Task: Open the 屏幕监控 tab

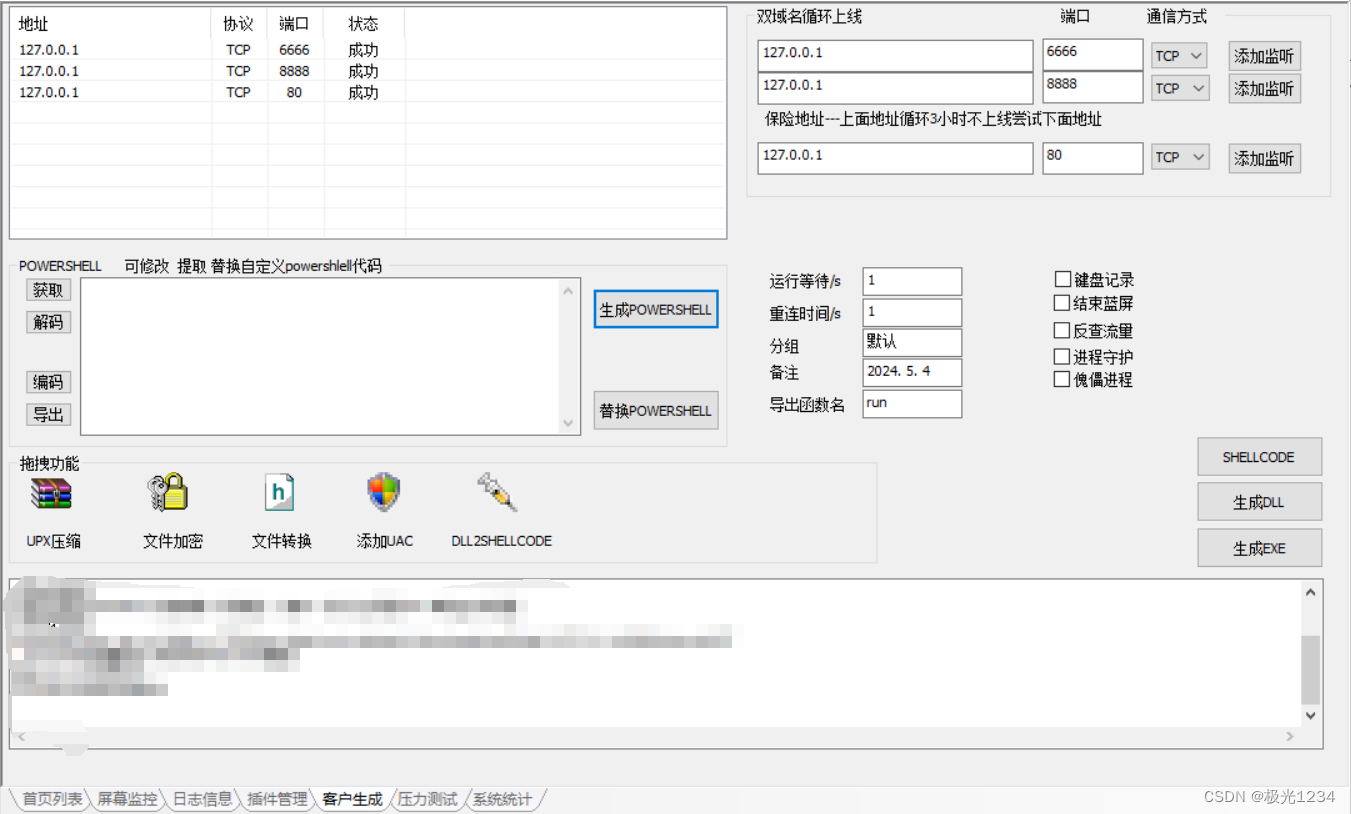Action: click(127, 799)
